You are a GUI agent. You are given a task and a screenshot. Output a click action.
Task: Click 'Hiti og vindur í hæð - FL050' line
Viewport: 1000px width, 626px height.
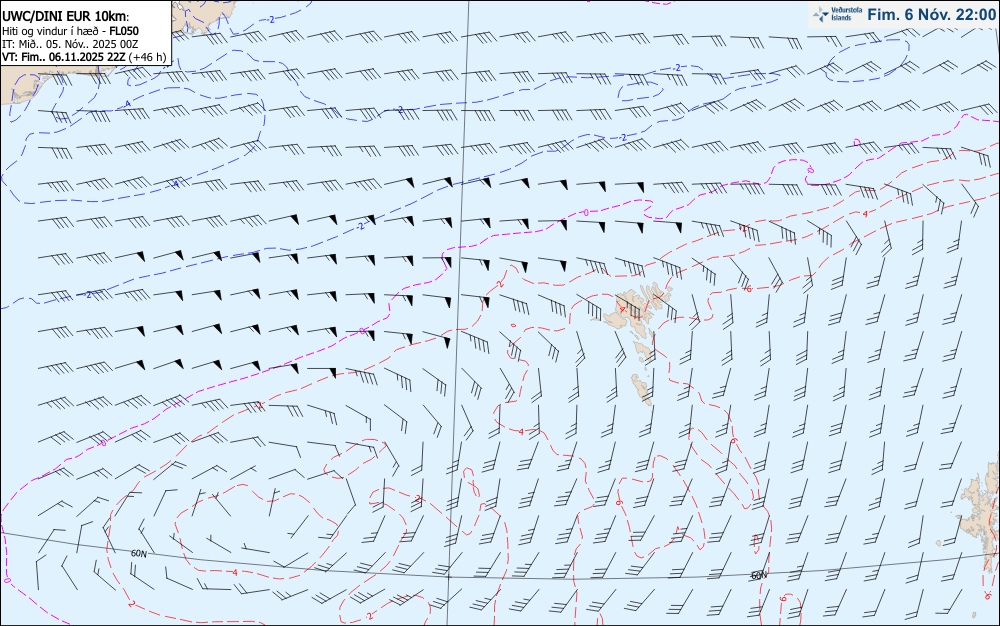70,31
